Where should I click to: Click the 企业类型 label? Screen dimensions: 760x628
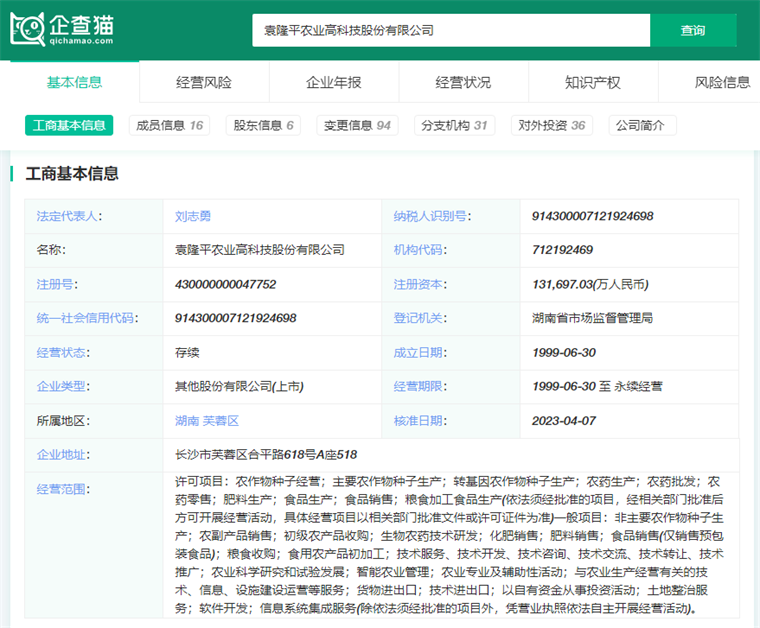point(63,386)
